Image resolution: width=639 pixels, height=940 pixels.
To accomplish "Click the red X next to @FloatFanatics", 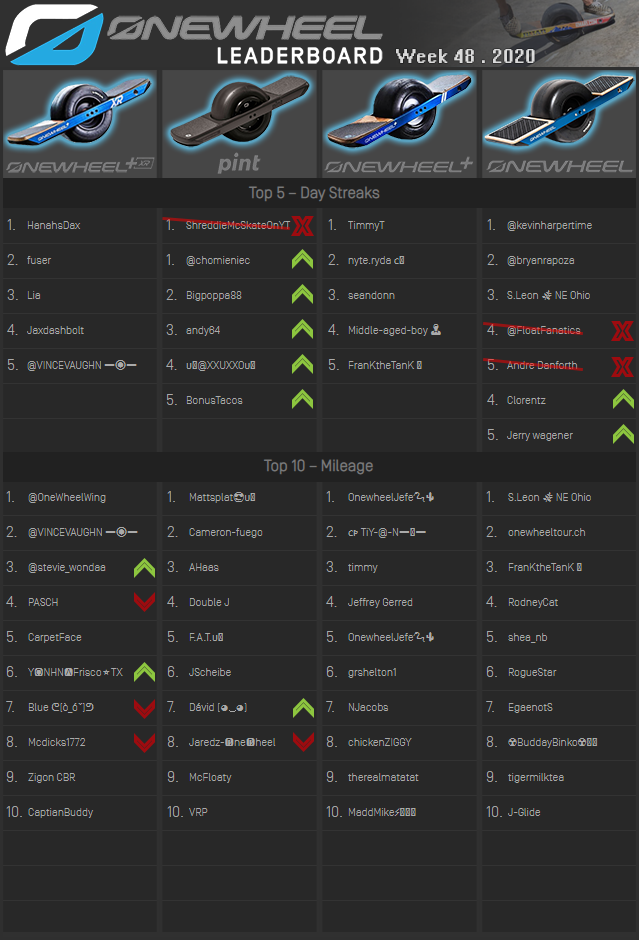I will (622, 331).
